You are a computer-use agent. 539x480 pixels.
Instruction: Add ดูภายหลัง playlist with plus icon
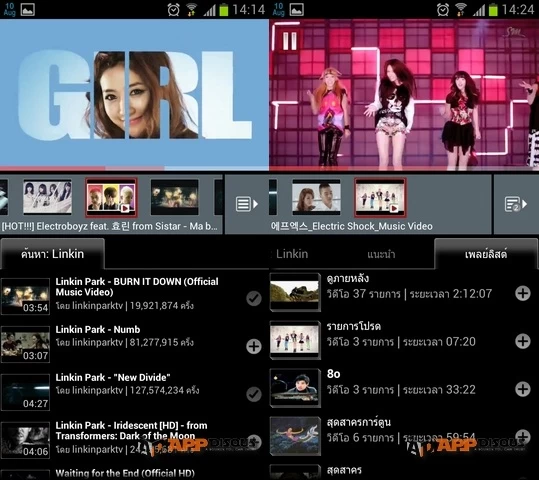coord(522,293)
